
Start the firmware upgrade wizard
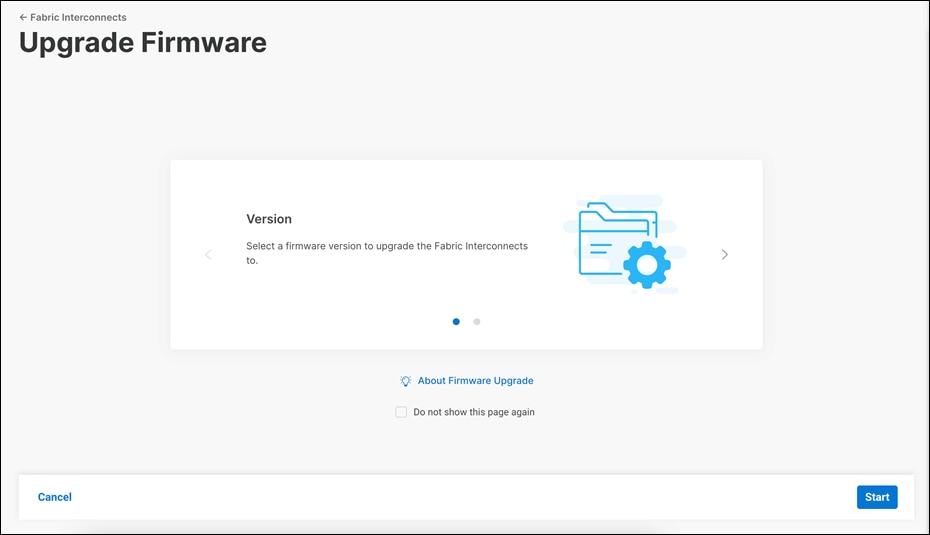877,497
